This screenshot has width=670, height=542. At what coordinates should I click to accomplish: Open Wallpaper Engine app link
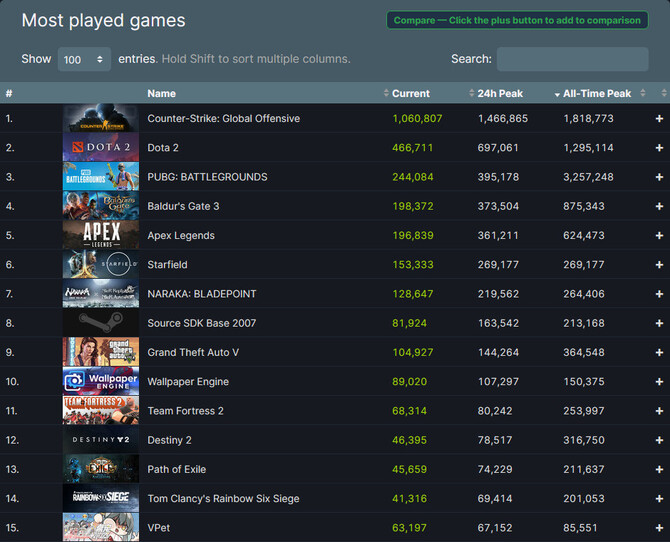(x=188, y=382)
